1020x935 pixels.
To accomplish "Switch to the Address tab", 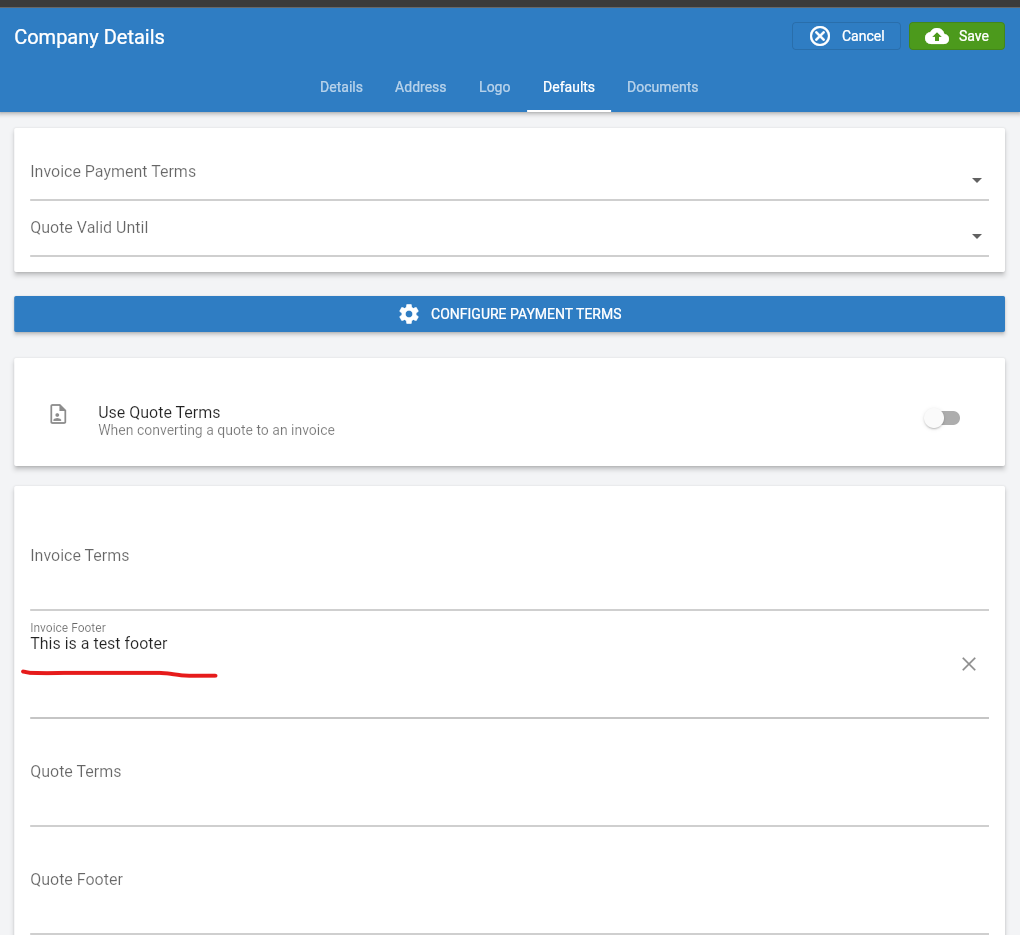I will pos(420,87).
